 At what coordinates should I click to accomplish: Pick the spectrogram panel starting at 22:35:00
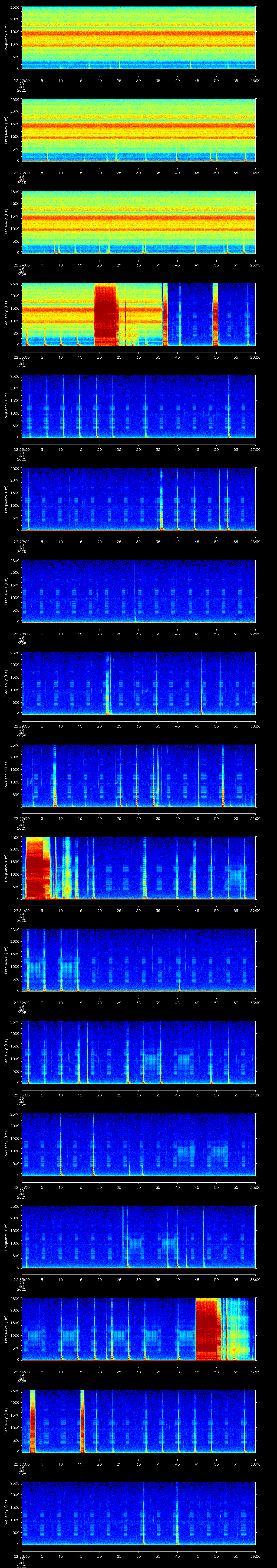coord(138,1237)
